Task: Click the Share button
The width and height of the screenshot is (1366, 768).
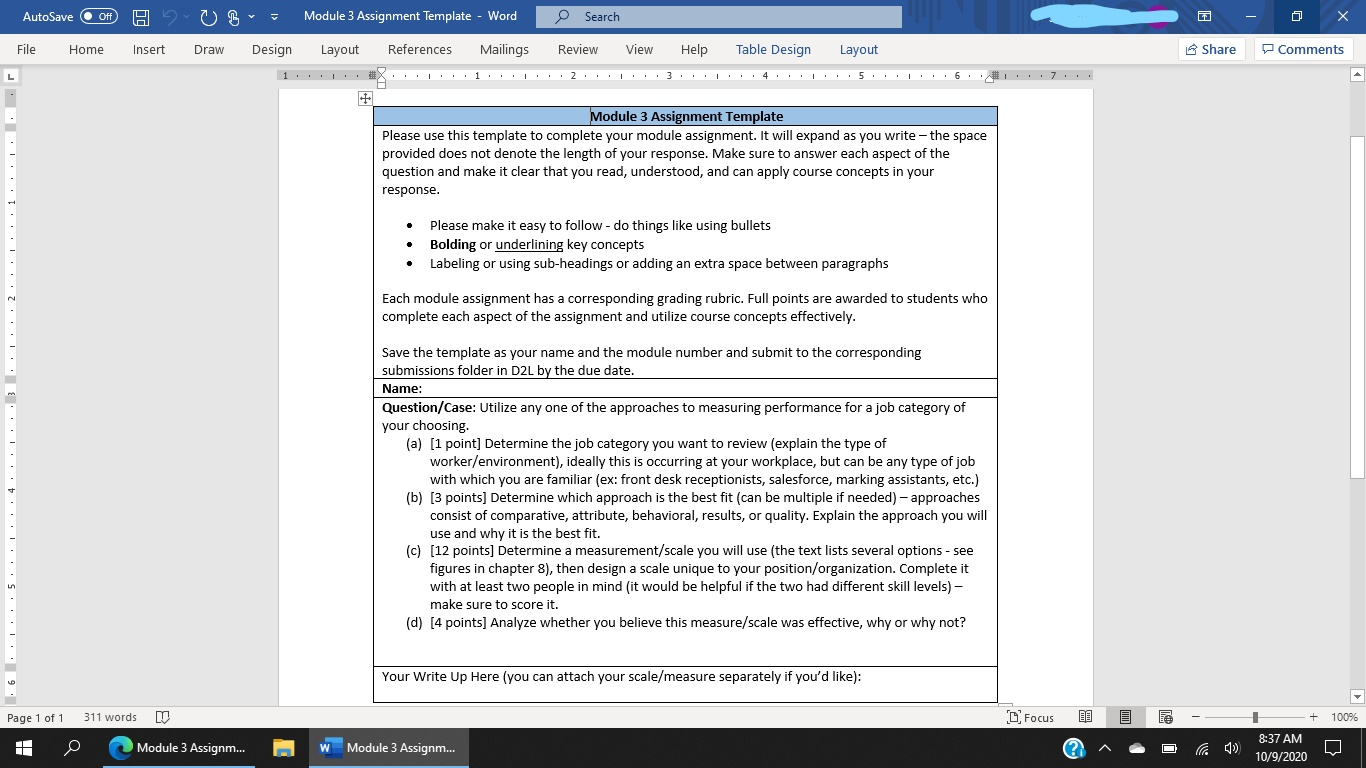Action: (x=1210, y=49)
